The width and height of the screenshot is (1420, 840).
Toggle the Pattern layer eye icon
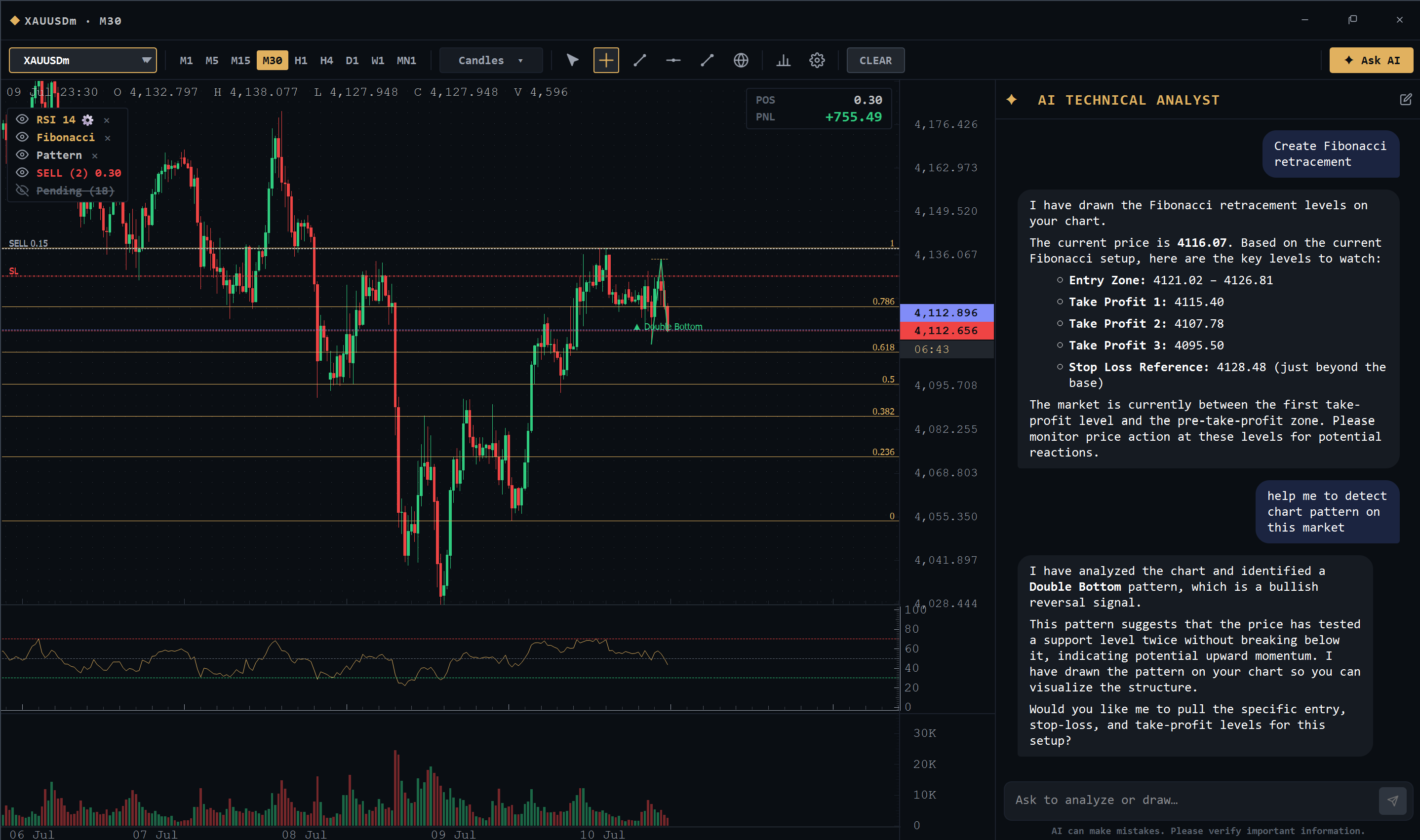click(x=22, y=155)
